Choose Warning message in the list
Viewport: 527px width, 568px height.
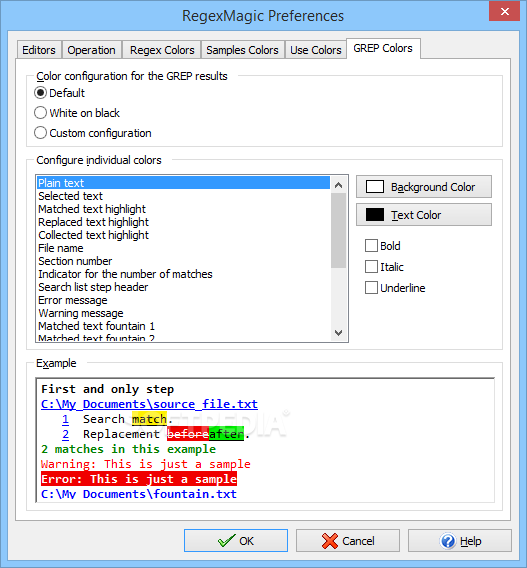(183, 313)
